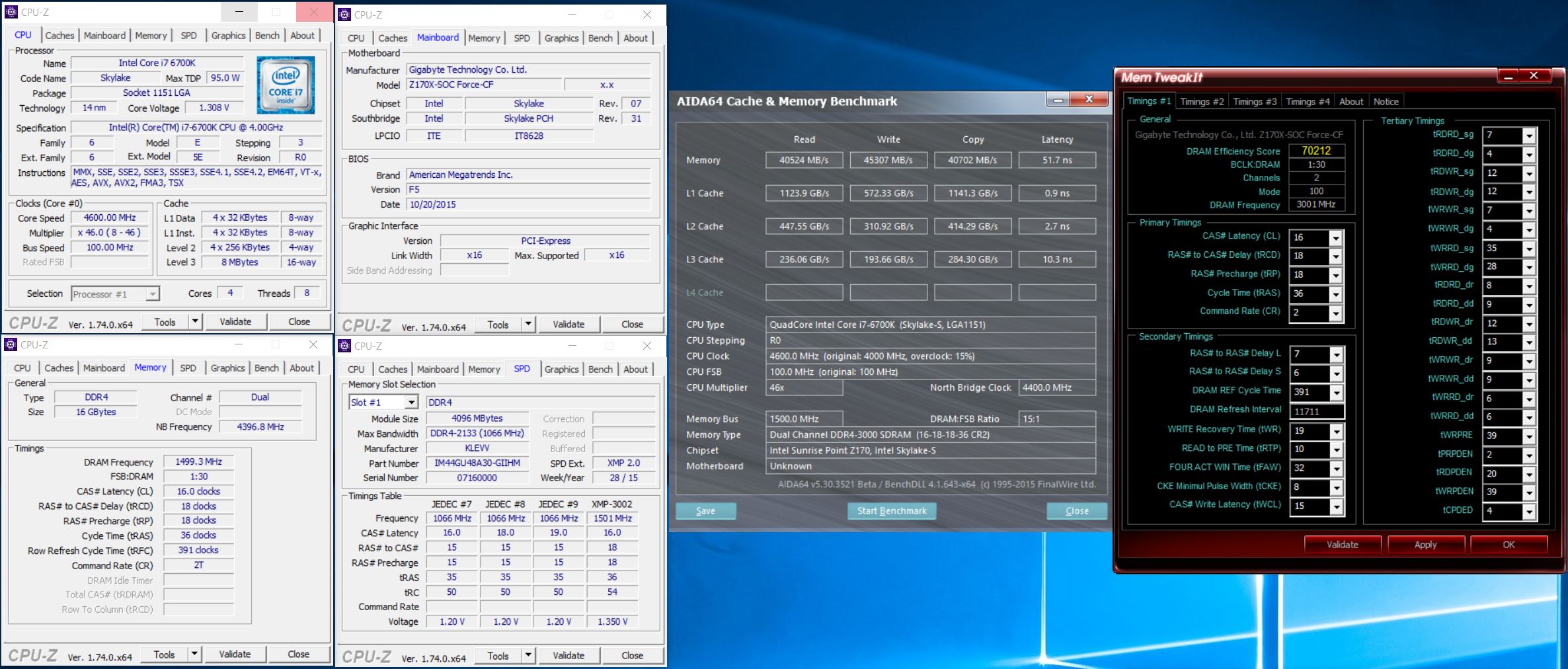Expand the tWRPRE tertiary timing dropdown
Screen dimensions: 1568x669
pos(1528,436)
